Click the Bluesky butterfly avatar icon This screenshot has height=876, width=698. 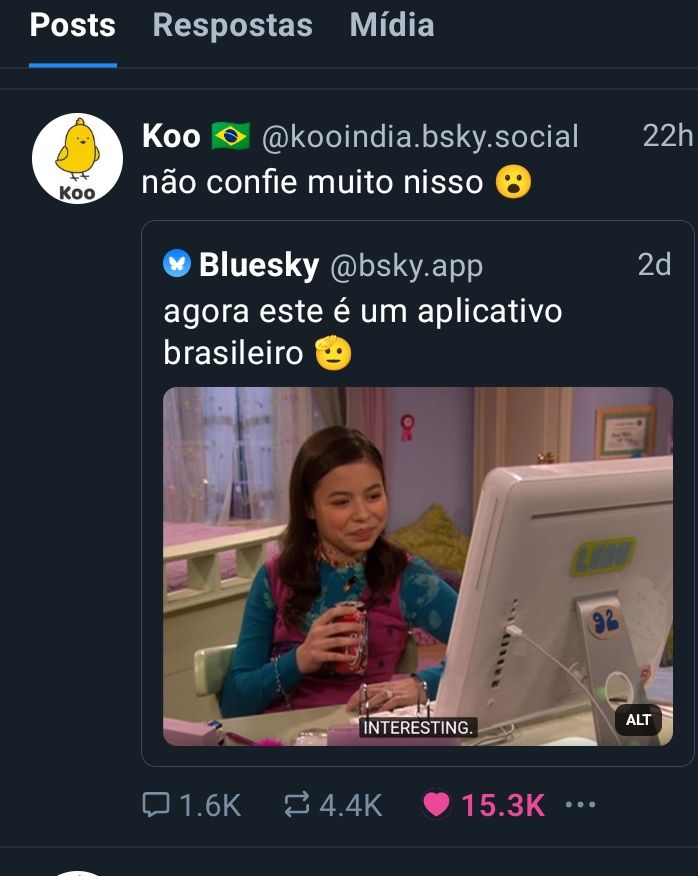coord(177,263)
